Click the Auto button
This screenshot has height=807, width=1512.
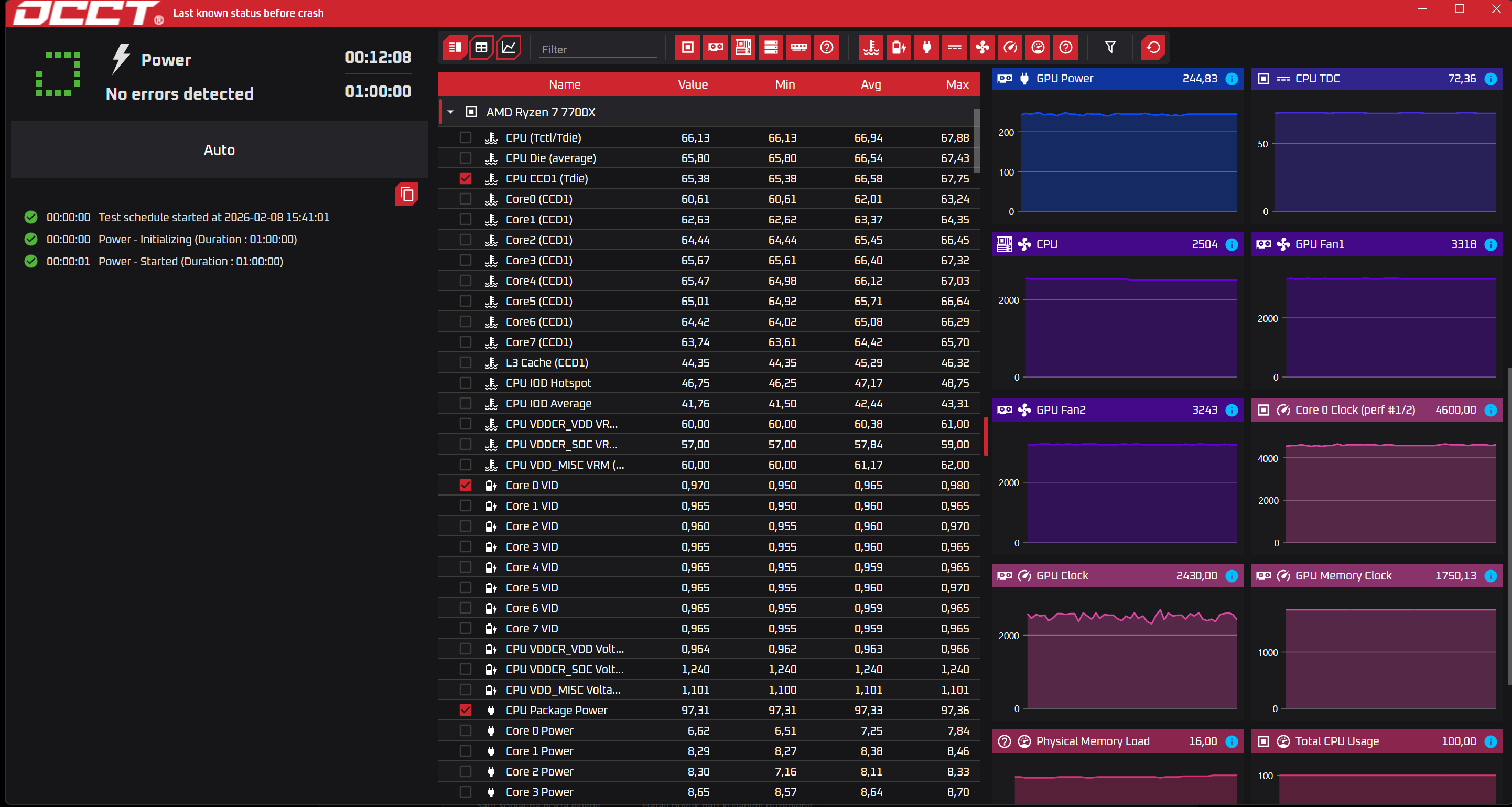pos(219,150)
